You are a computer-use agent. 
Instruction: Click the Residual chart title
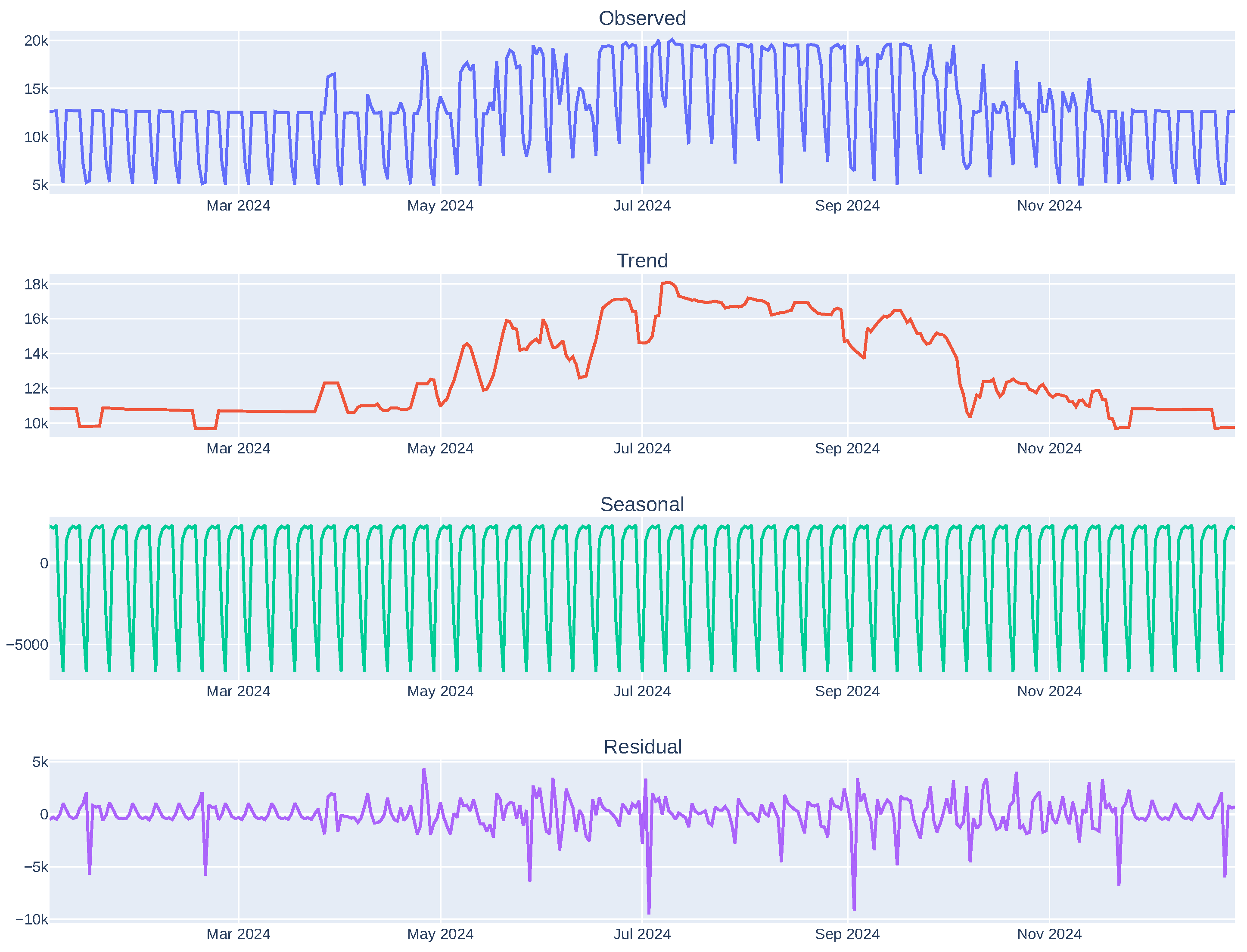tap(642, 746)
